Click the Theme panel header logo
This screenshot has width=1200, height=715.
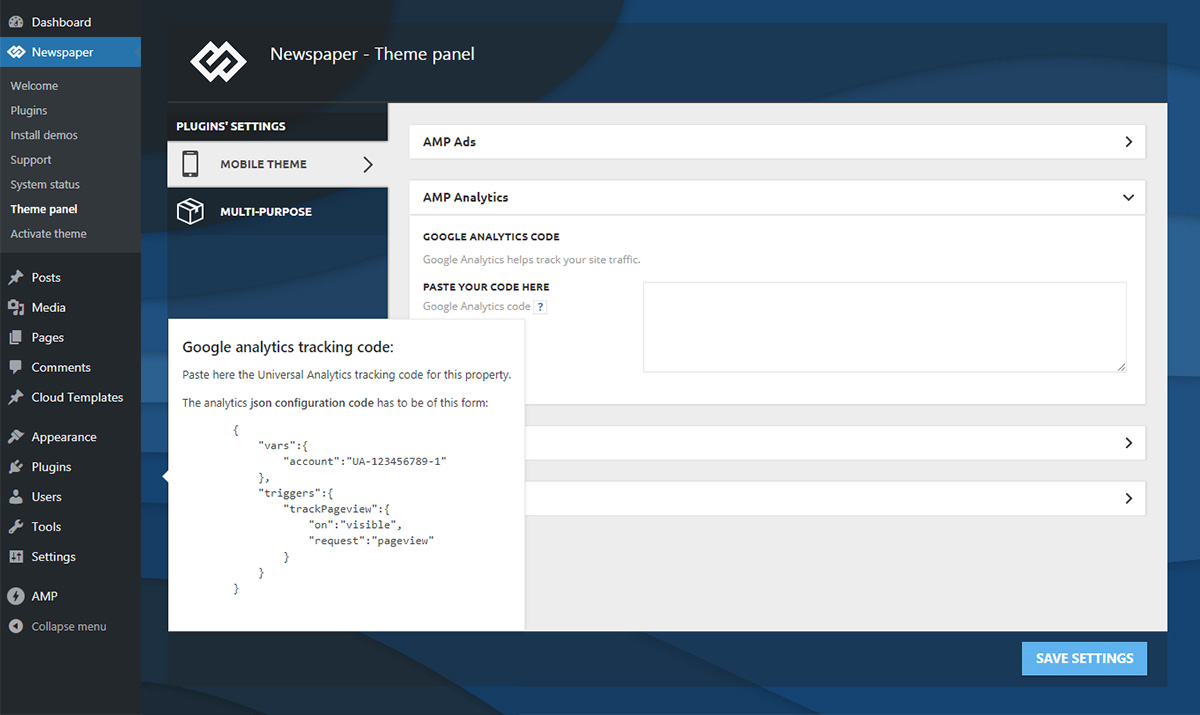(218, 60)
